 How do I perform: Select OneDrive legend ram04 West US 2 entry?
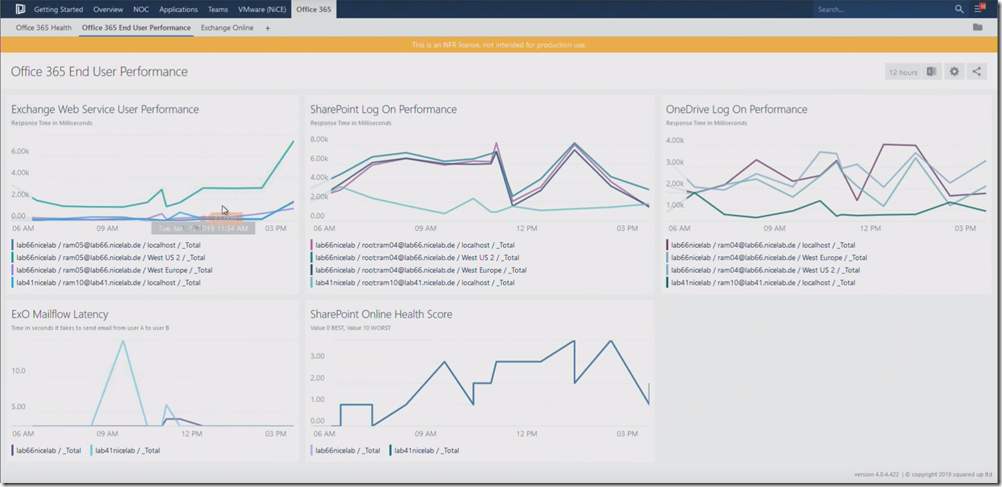[x=763, y=270]
